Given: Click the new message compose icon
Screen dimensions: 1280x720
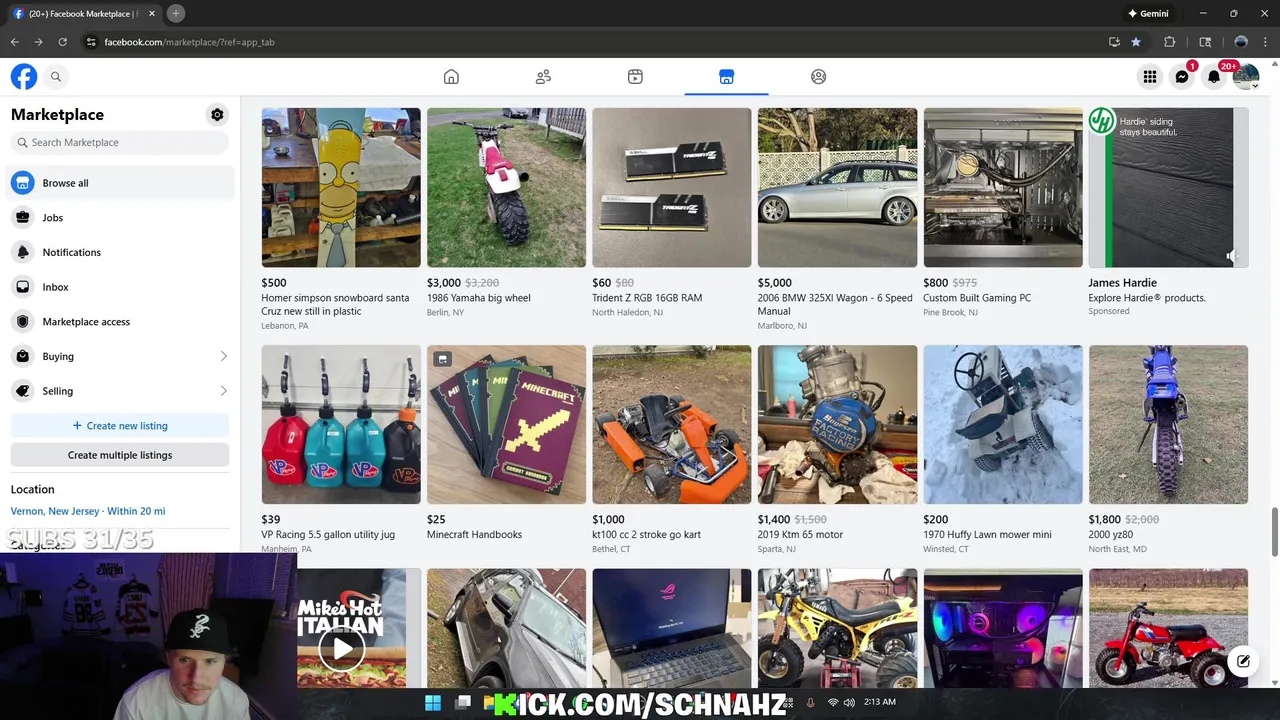Looking at the screenshot, I should tap(1243, 661).
